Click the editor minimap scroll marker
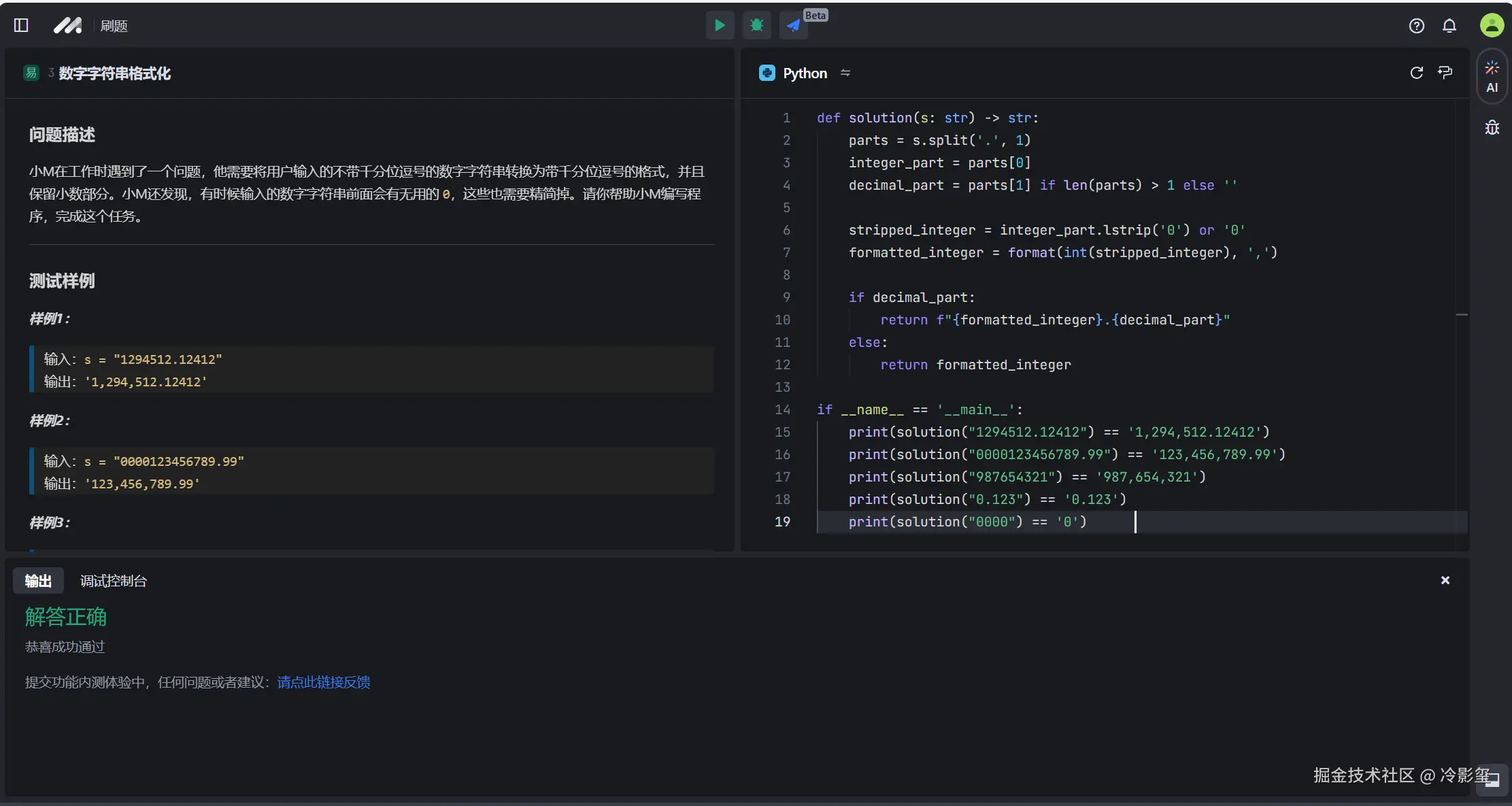Image resolution: width=1512 pixels, height=806 pixels. click(1462, 315)
